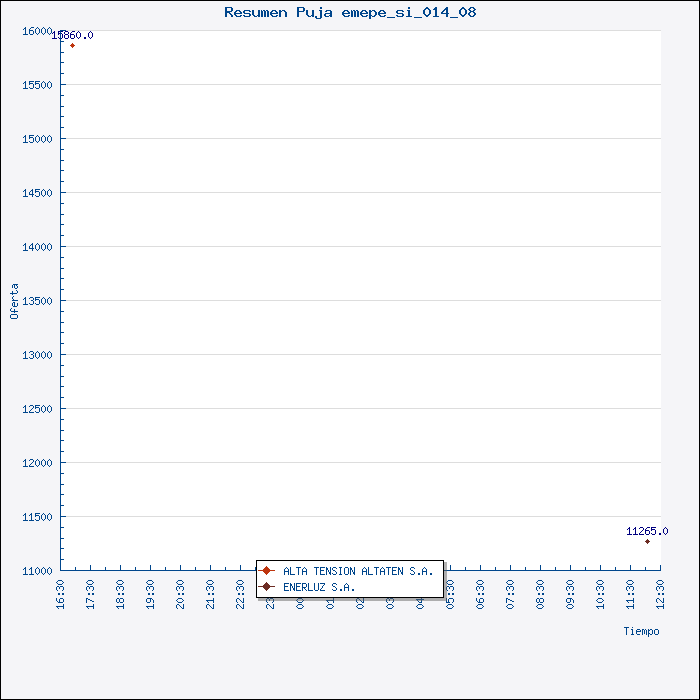Click the ALTA TENSION ALTATEN S.A. legend label

tap(358, 571)
